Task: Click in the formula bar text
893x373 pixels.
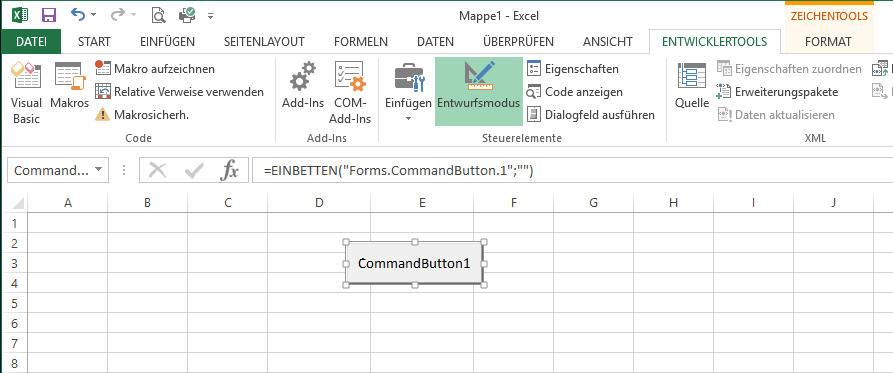Action: coord(398,170)
